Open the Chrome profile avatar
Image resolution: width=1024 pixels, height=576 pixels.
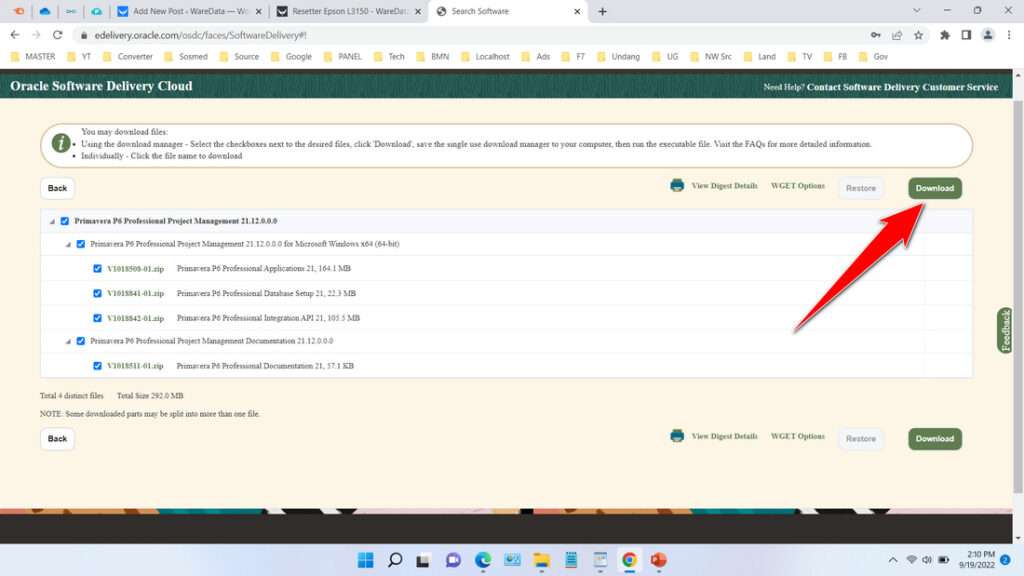click(987, 35)
